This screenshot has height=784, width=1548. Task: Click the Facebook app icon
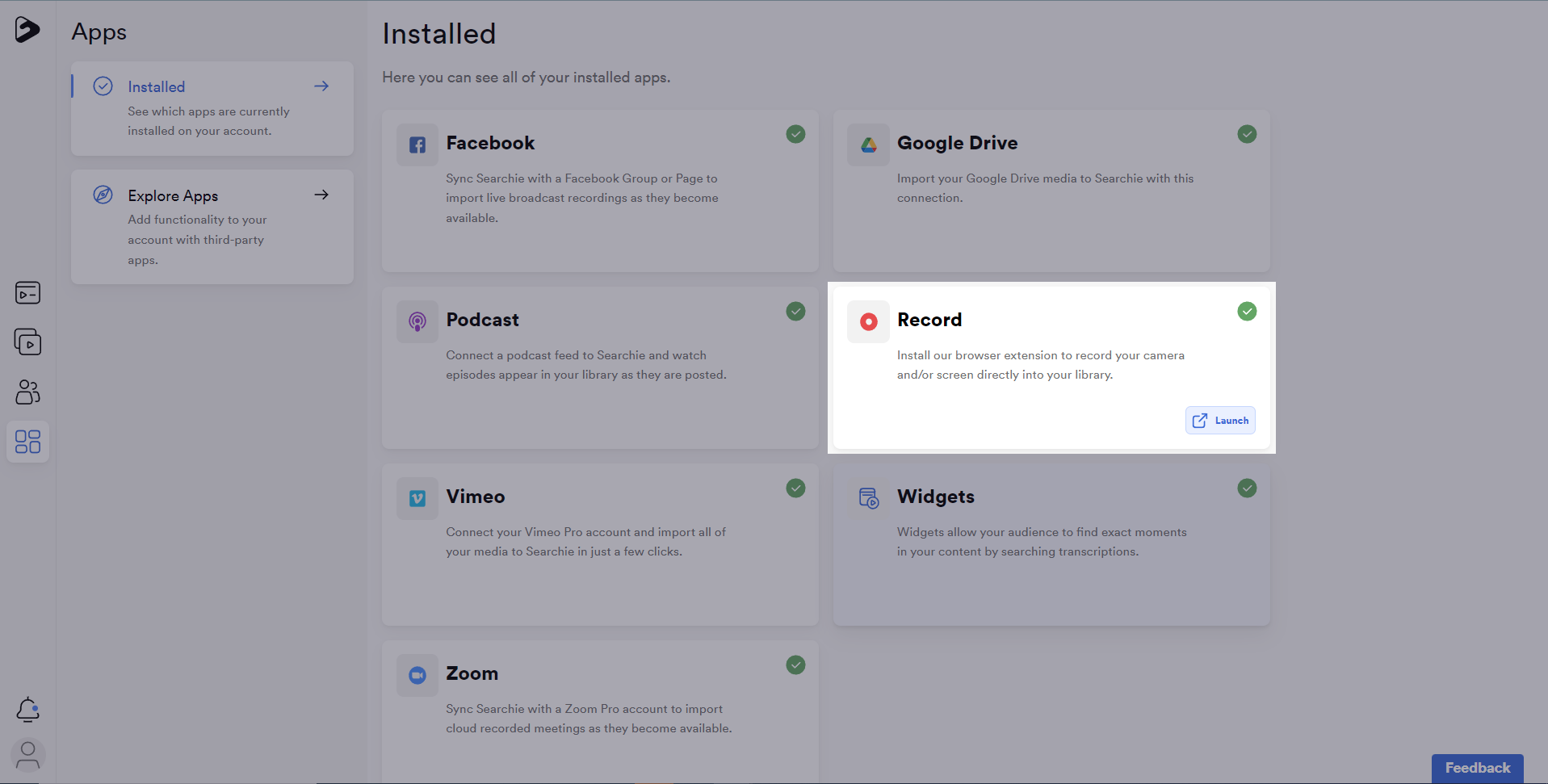[x=417, y=145]
